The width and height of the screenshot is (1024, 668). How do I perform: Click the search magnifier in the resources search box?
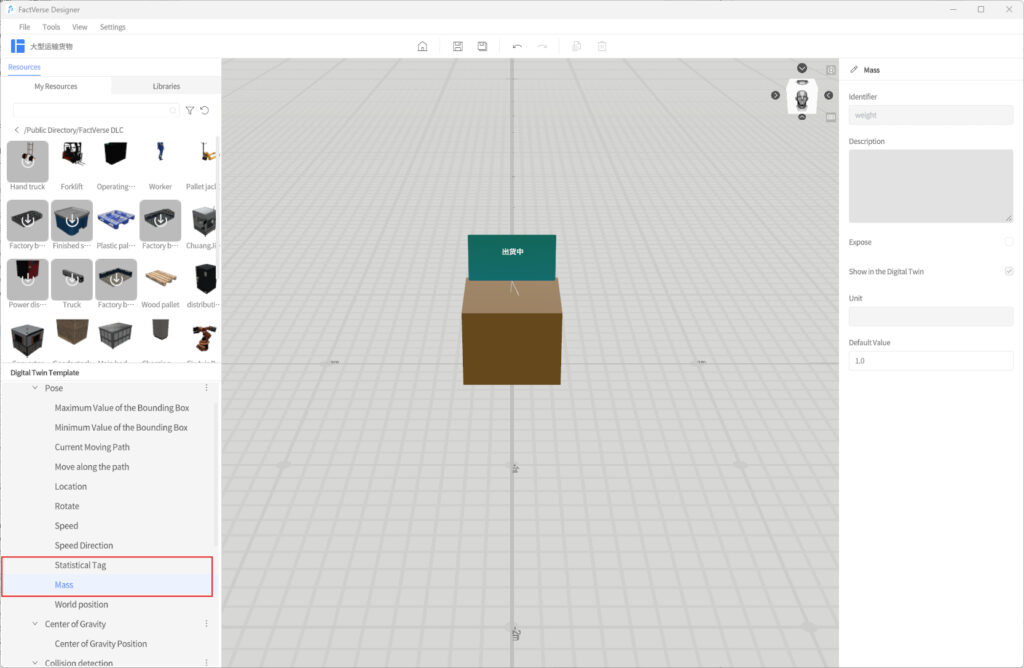pyautogui.click(x=173, y=110)
